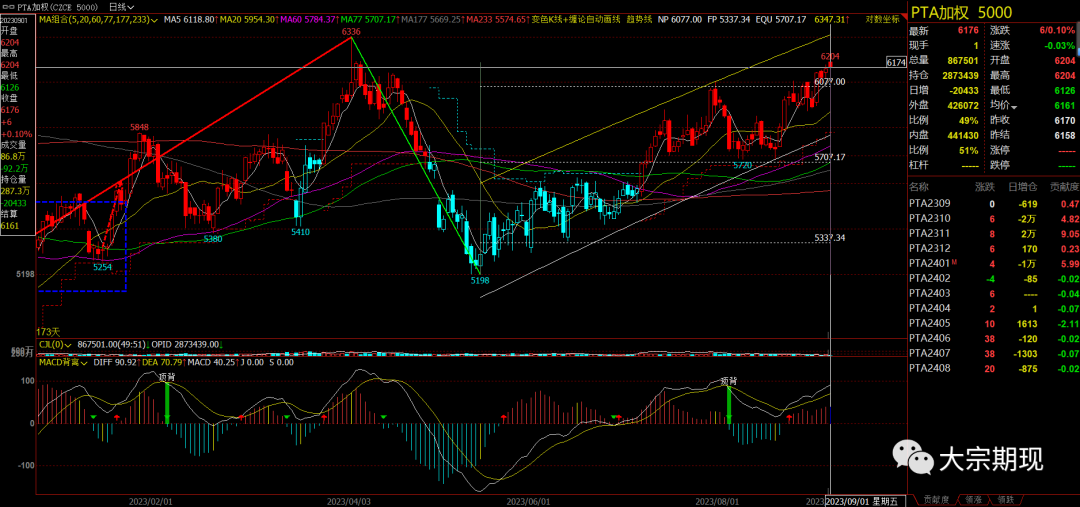Click the OPID 2873439.00 value
Viewport: 1080px width, 507px height.
(186, 344)
